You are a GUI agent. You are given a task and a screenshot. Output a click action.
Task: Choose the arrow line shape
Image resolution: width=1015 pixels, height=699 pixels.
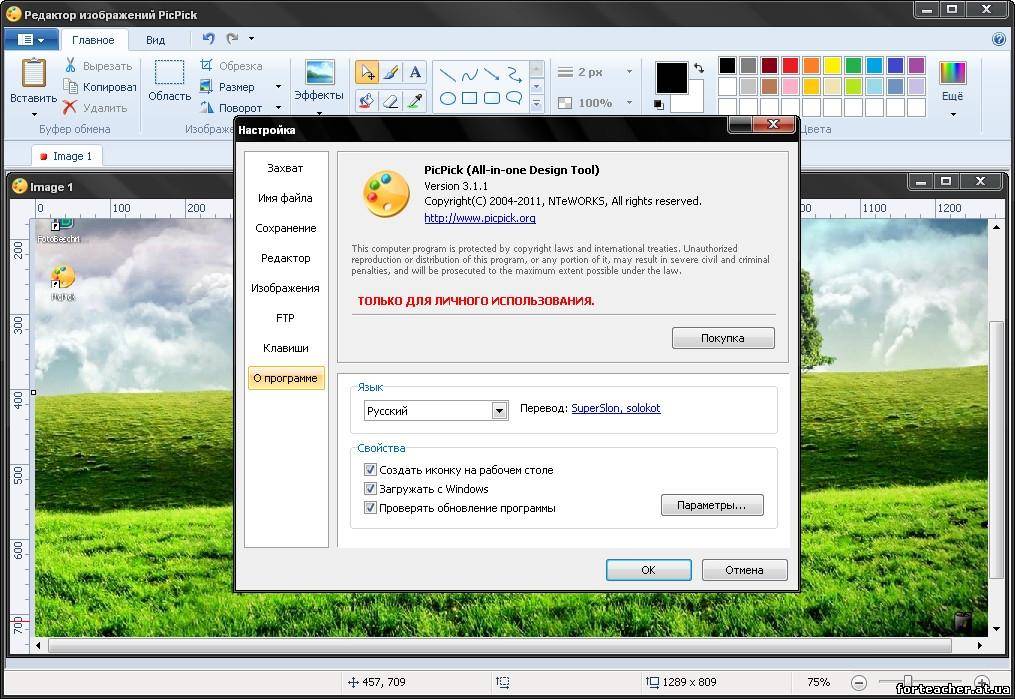point(492,74)
